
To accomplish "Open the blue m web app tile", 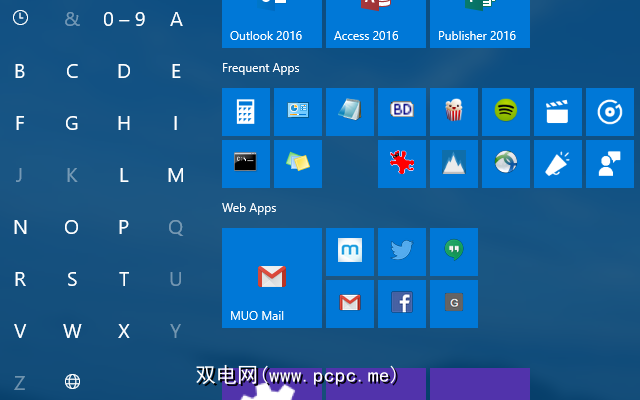I will [x=350, y=251].
